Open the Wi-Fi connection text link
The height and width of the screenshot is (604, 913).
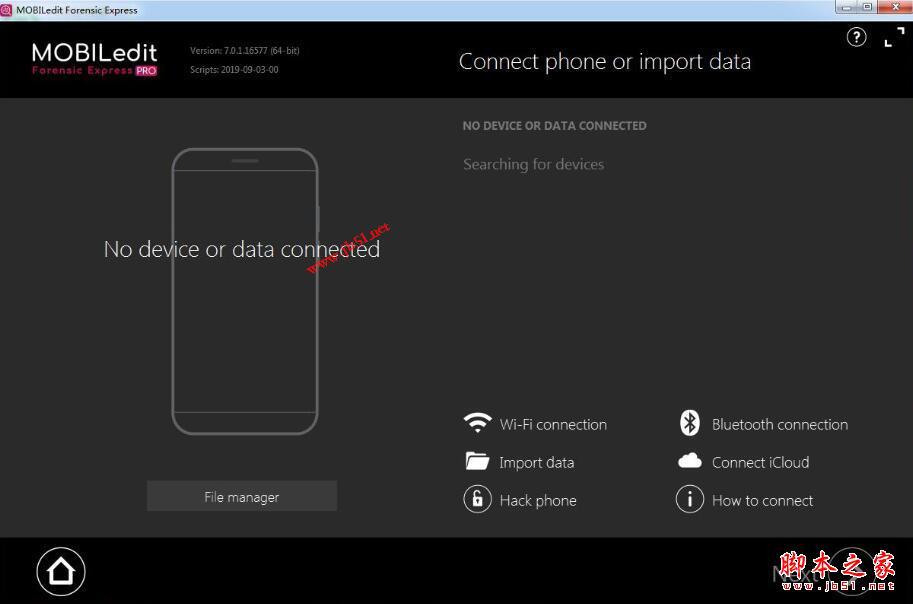tap(553, 425)
